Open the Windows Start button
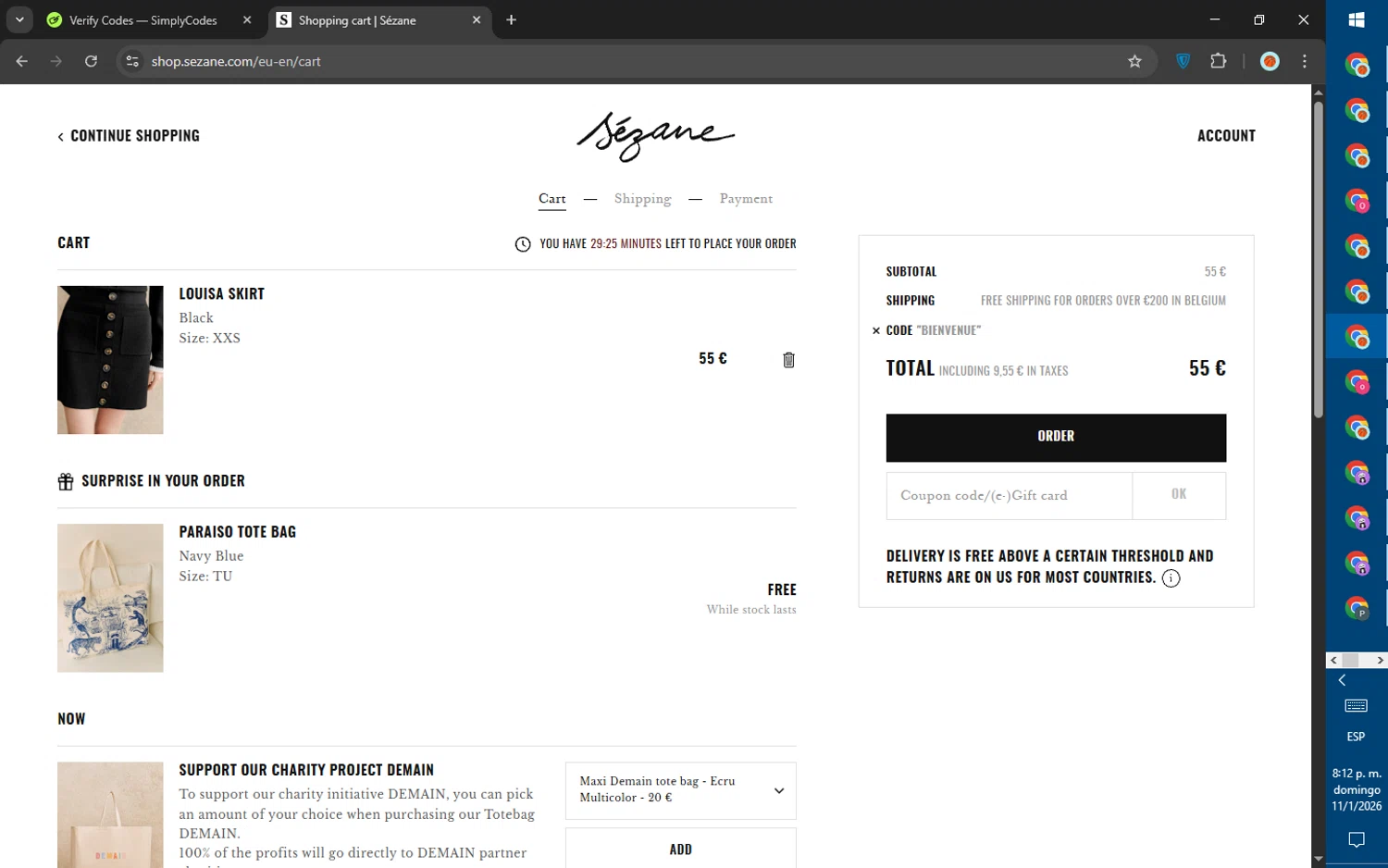The height and width of the screenshot is (868, 1388). coord(1357,19)
